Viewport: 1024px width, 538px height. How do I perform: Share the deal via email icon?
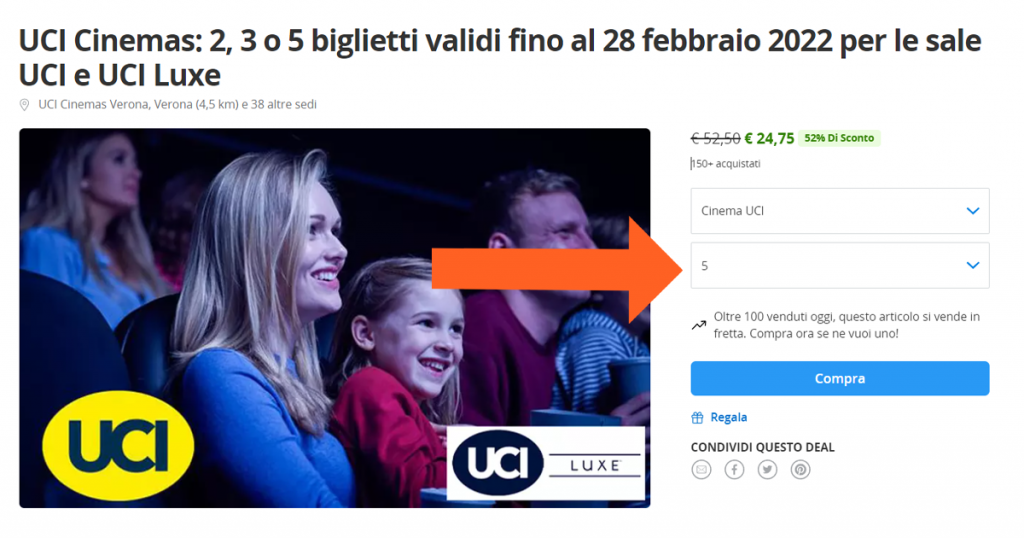click(x=701, y=469)
